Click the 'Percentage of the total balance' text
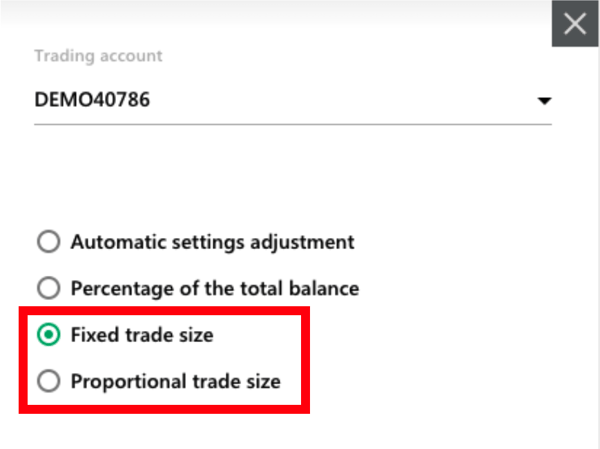The height and width of the screenshot is (449, 600). click(214, 289)
